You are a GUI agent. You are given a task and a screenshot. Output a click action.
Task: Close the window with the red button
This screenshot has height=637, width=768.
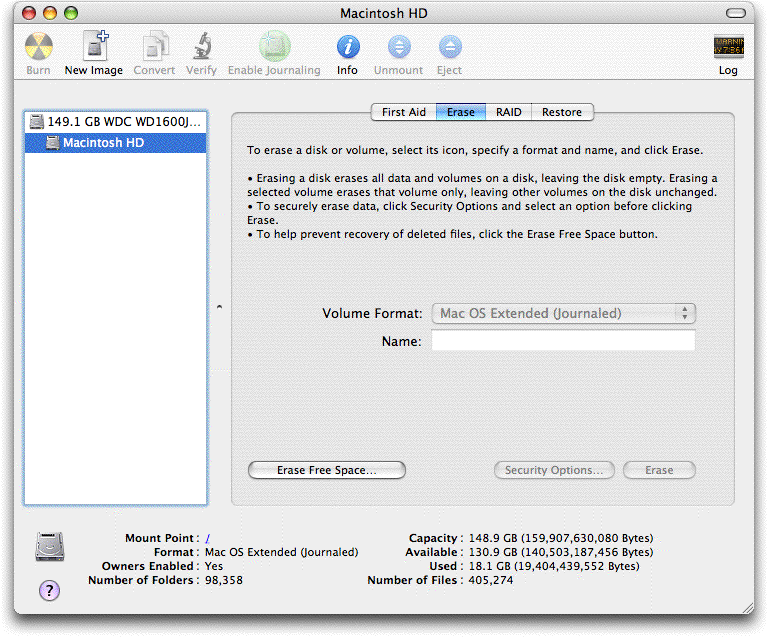(x=29, y=13)
